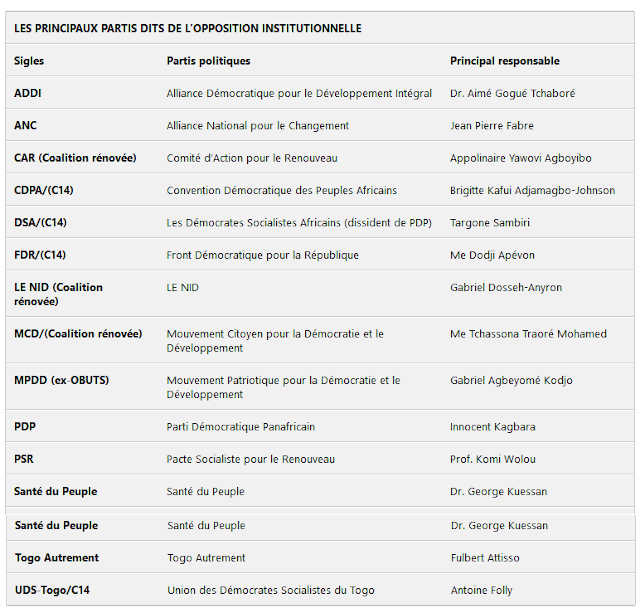Click the name Fulbert Attisso
This screenshot has height=608, width=640.
[485, 558]
